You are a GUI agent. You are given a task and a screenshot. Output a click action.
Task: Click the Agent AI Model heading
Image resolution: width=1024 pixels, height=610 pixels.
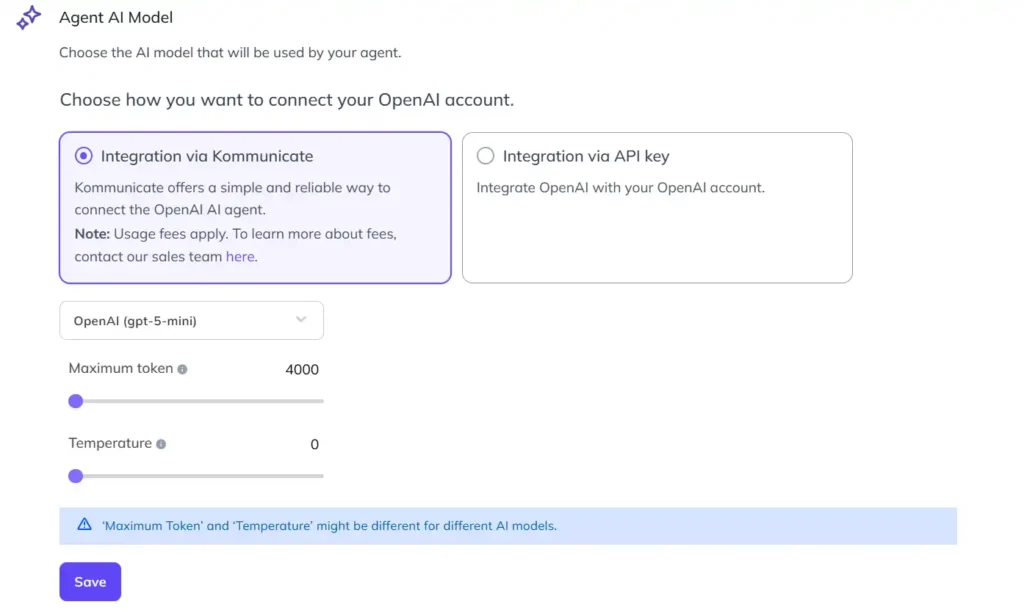pos(116,17)
